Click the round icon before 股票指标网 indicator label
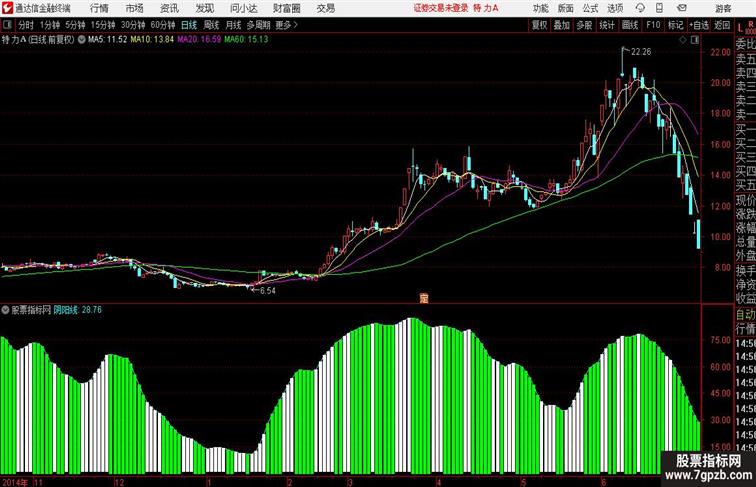 coord(5,310)
